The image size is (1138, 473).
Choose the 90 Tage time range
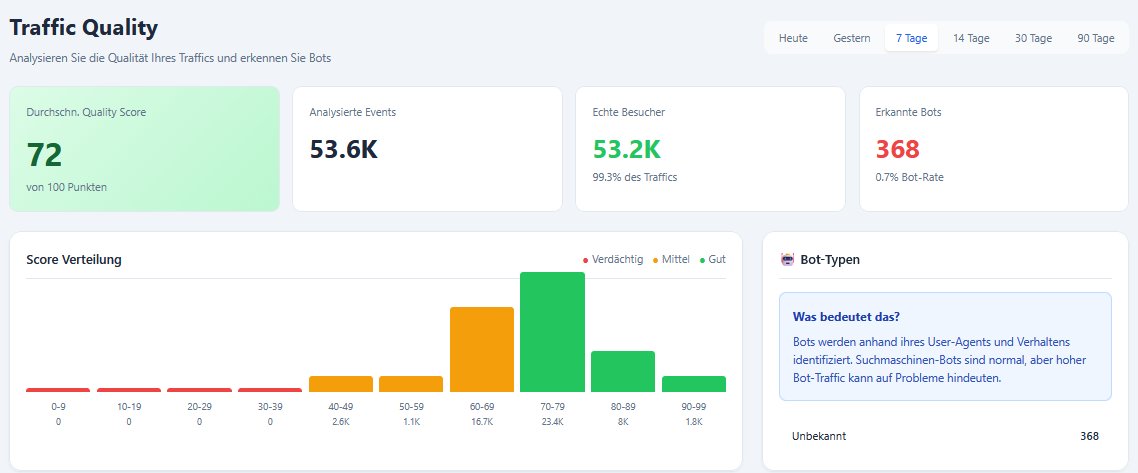(x=1096, y=38)
